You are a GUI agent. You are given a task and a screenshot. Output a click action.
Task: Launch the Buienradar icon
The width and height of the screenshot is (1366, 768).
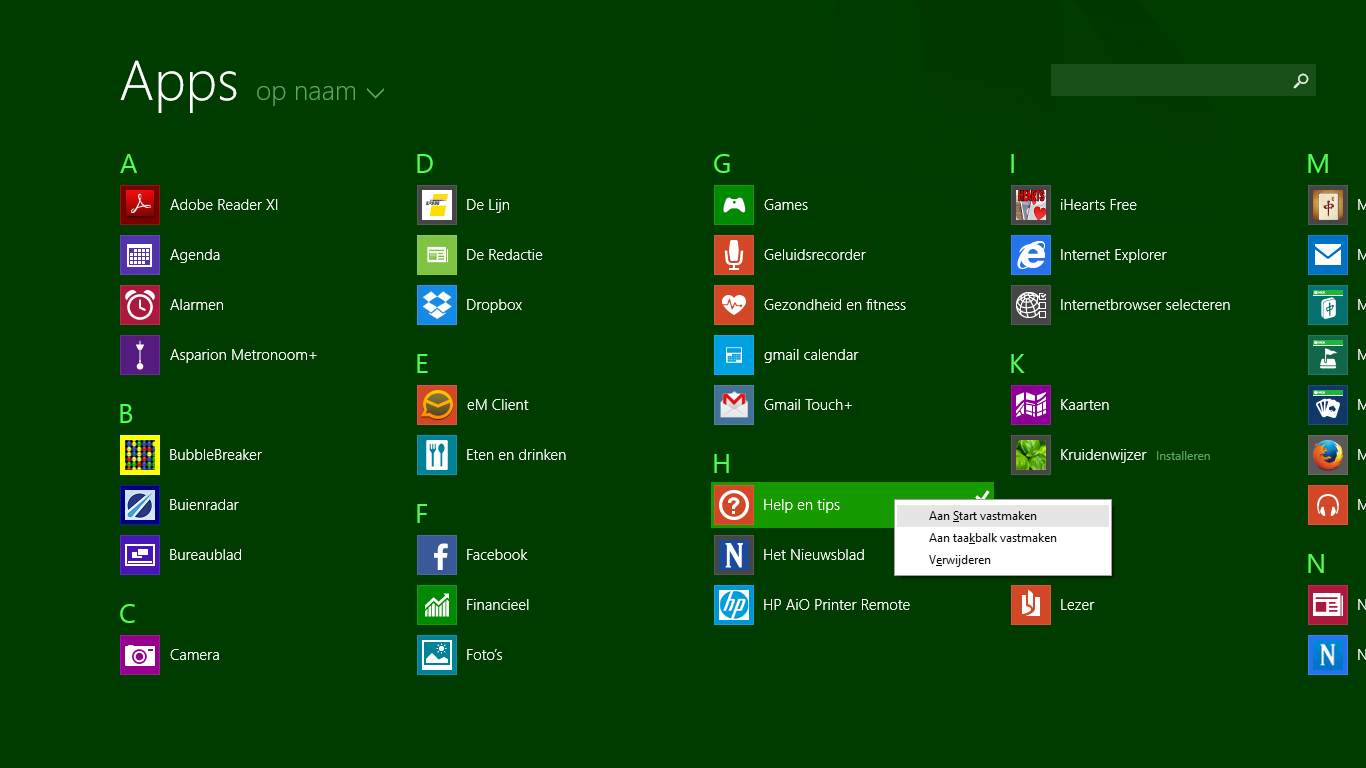point(140,505)
